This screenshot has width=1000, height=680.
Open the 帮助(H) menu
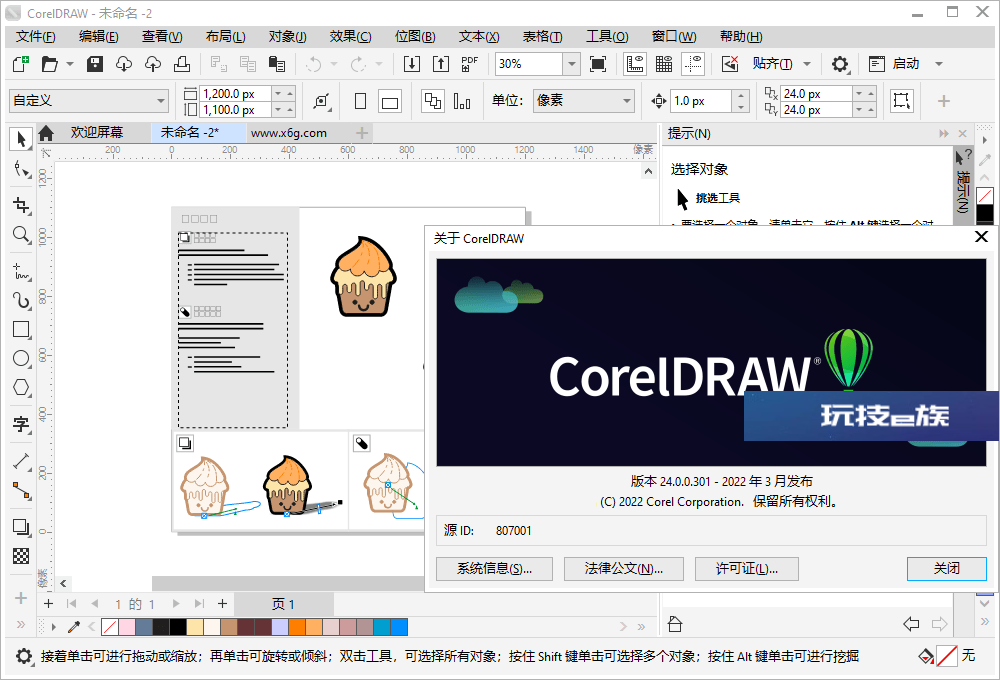741,36
